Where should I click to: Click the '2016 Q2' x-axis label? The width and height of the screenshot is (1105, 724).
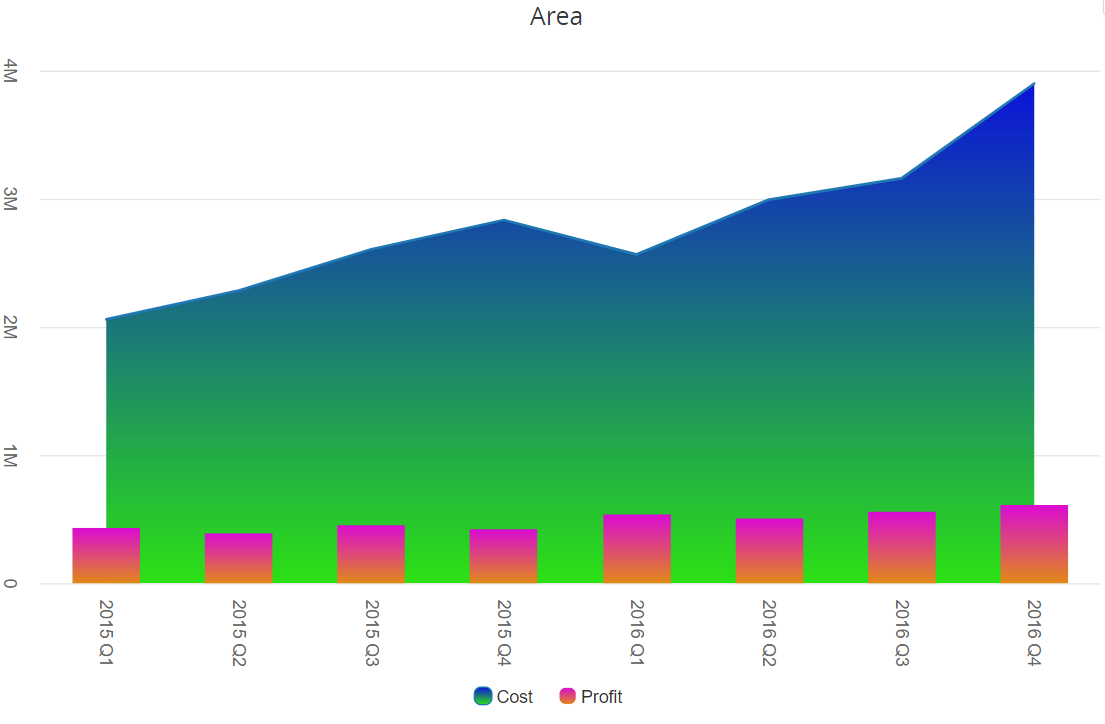click(769, 633)
